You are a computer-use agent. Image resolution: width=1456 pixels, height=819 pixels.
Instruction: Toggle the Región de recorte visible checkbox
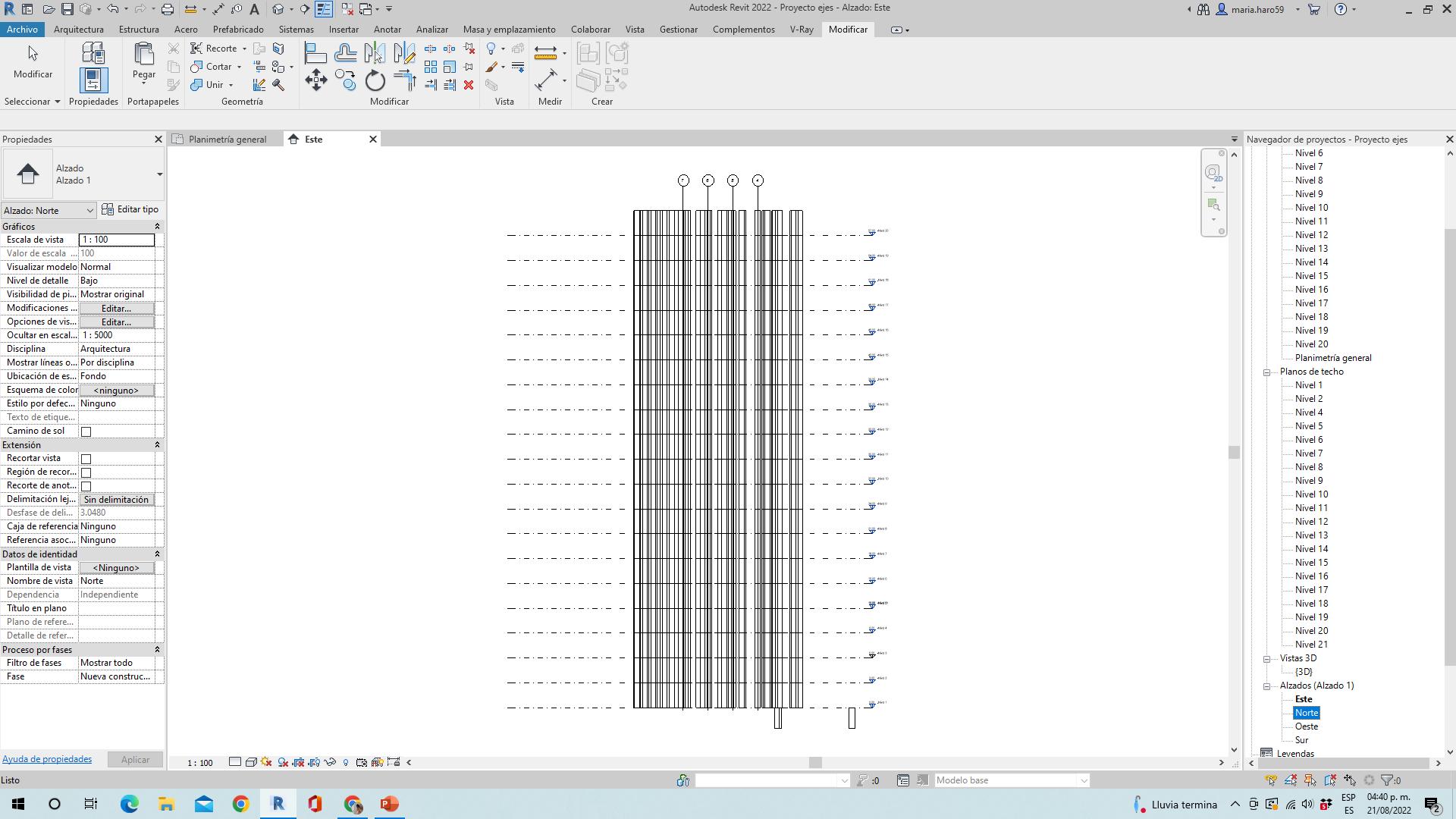pos(86,472)
